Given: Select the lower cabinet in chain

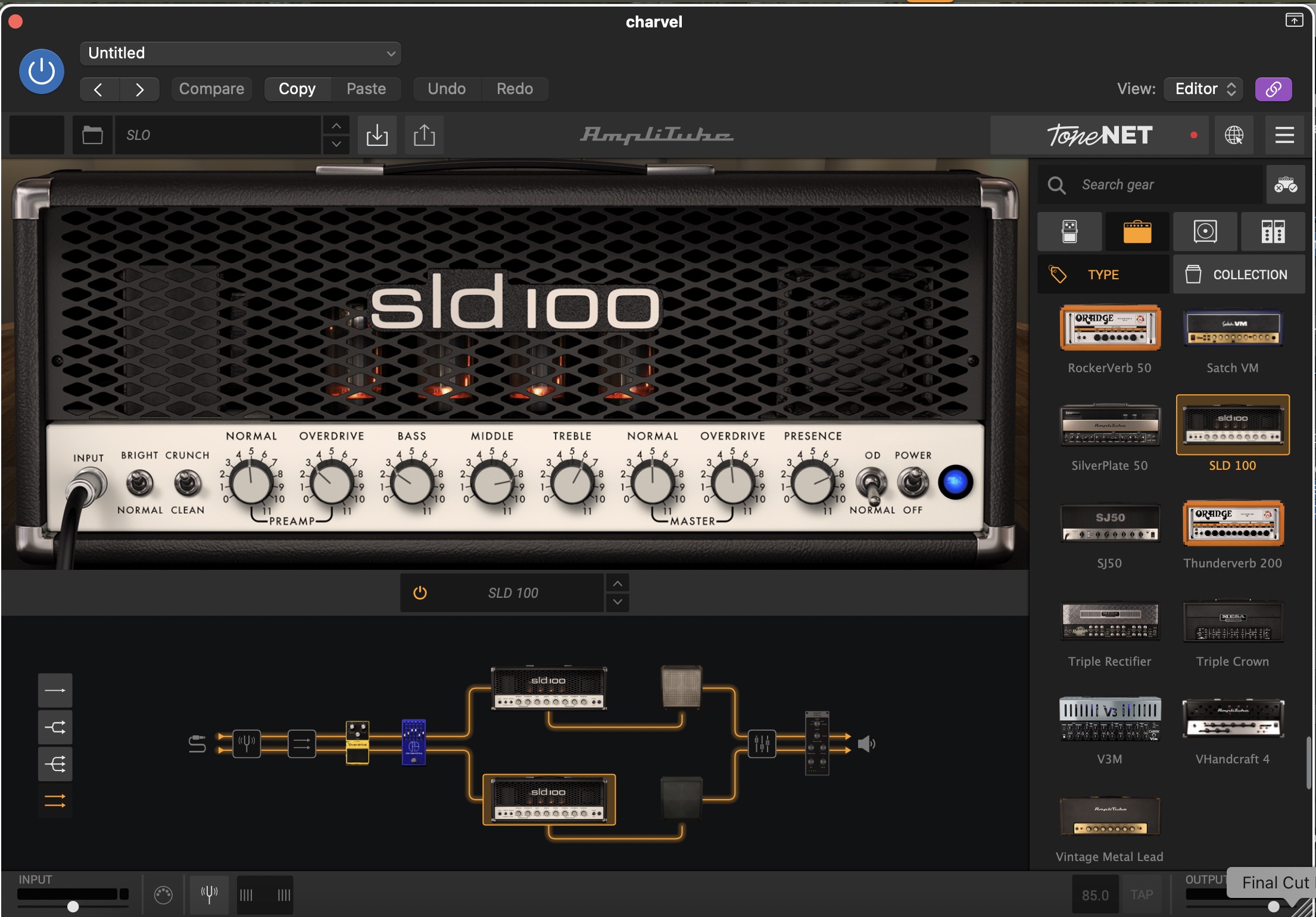Looking at the screenshot, I should click(681, 798).
